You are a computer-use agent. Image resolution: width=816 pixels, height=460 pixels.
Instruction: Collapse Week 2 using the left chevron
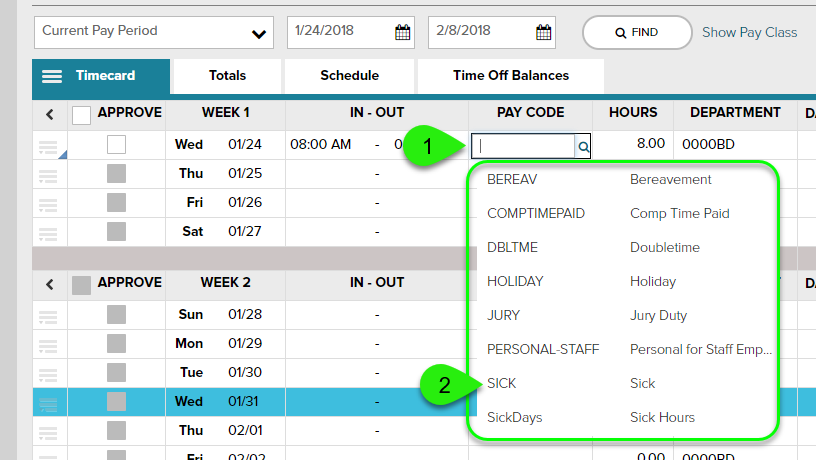pos(50,285)
